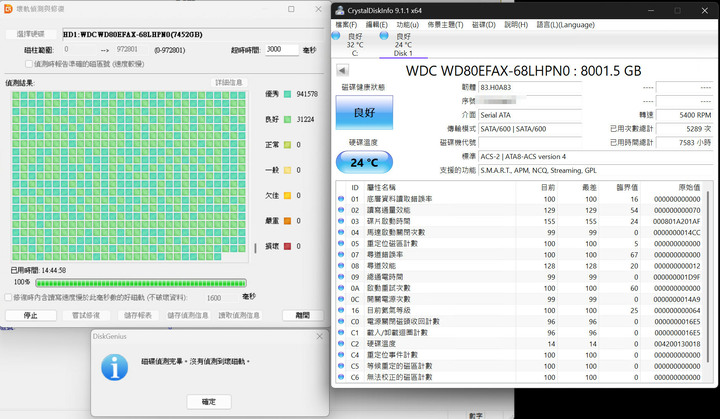720x419 pixels.
Task: Click the 良好 health status button
Action: (x=364, y=113)
